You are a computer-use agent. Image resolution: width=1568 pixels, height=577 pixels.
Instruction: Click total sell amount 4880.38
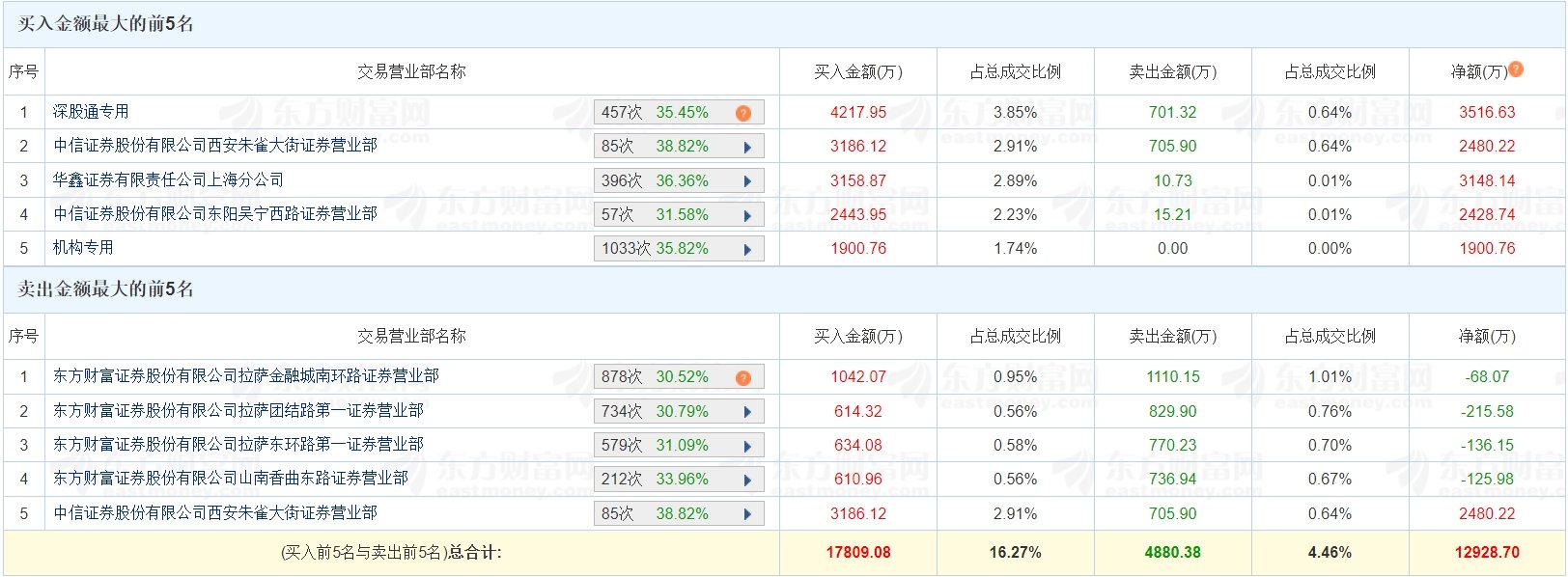tap(1173, 553)
